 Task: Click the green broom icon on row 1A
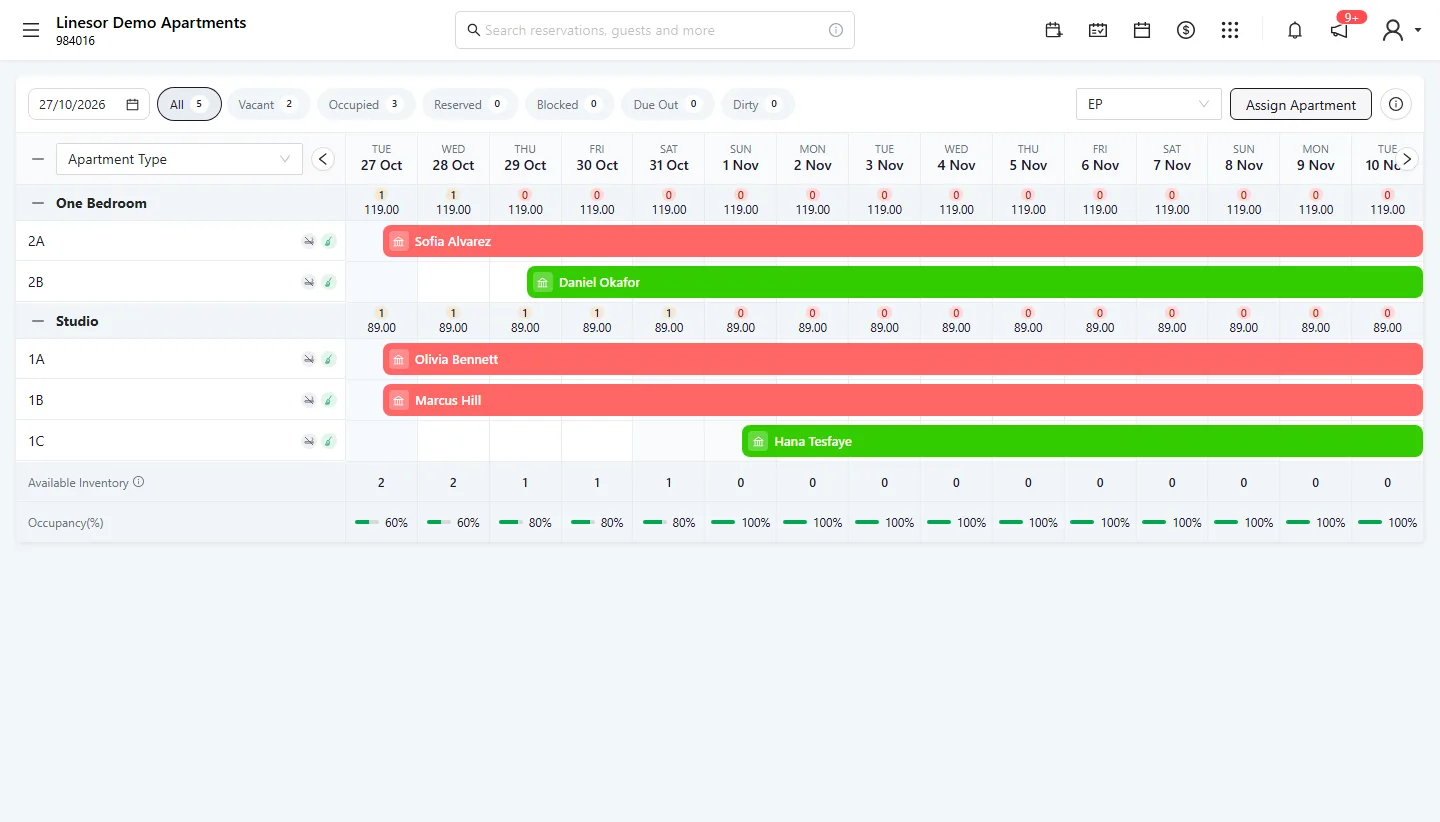click(329, 359)
